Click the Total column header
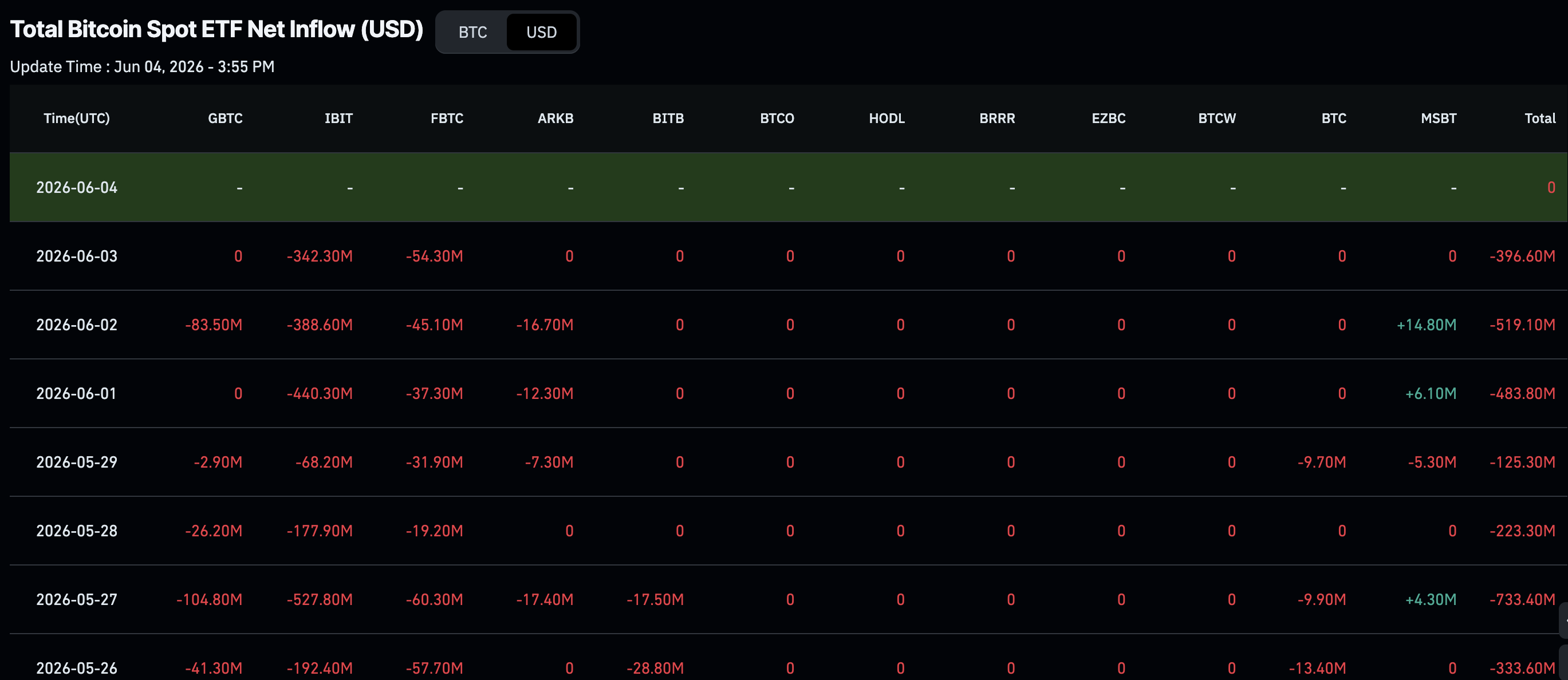The image size is (1568, 680). (x=1539, y=118)
